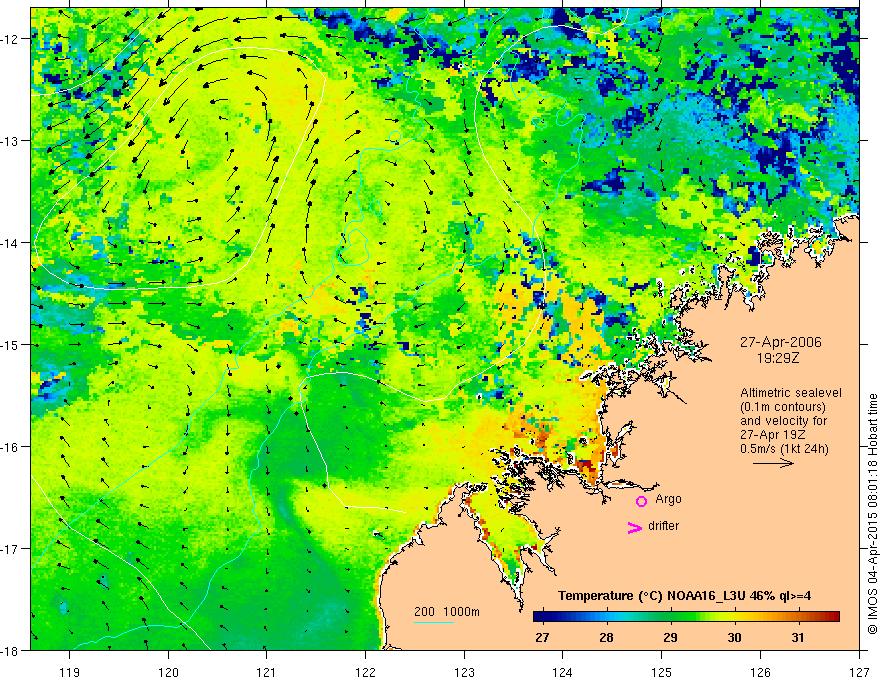Click the latitude axis label -18
This screenshot has height=680, width=880.
point(10,651)
